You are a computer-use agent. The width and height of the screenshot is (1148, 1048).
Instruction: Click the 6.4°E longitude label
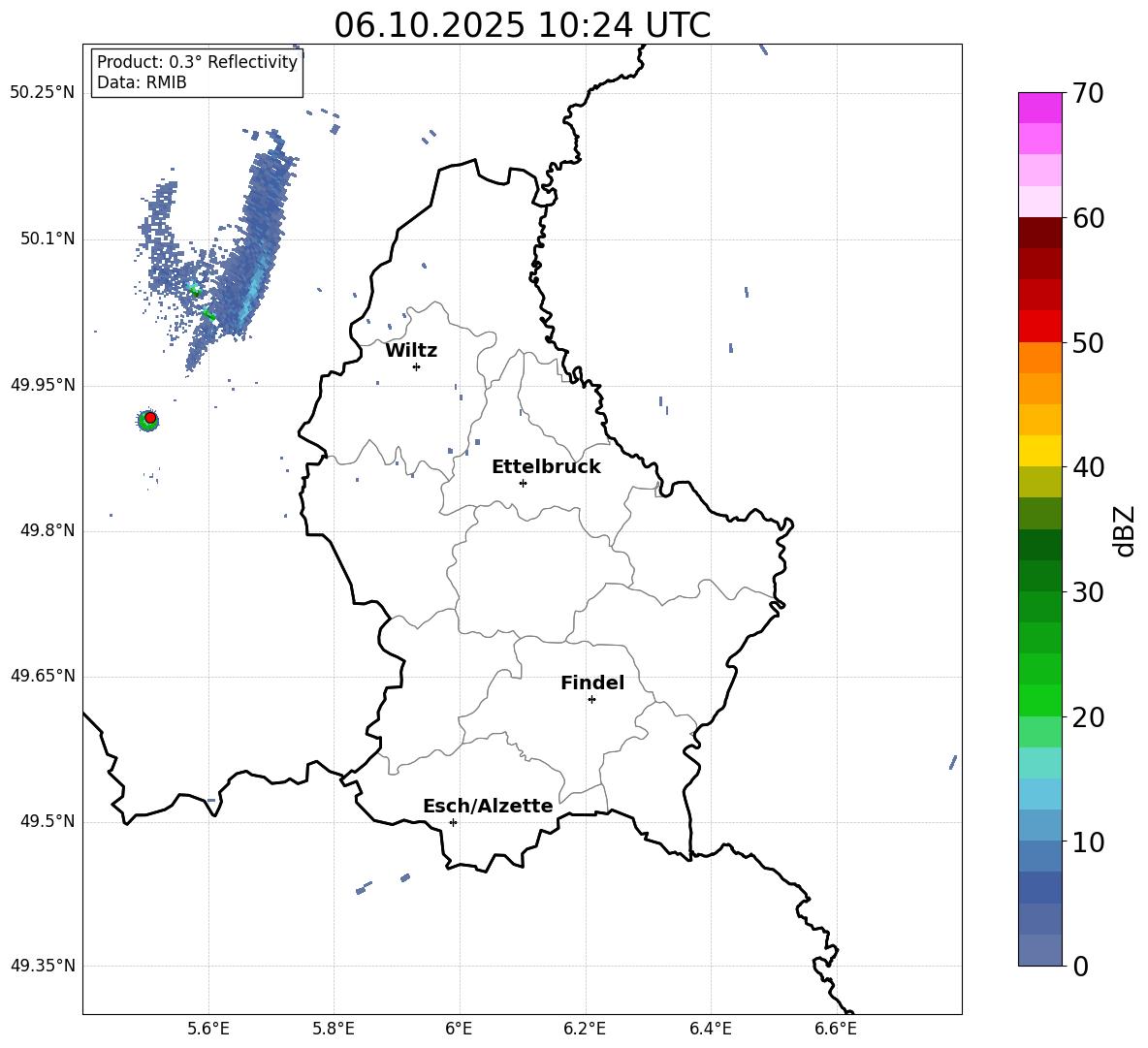[710, 1029]
